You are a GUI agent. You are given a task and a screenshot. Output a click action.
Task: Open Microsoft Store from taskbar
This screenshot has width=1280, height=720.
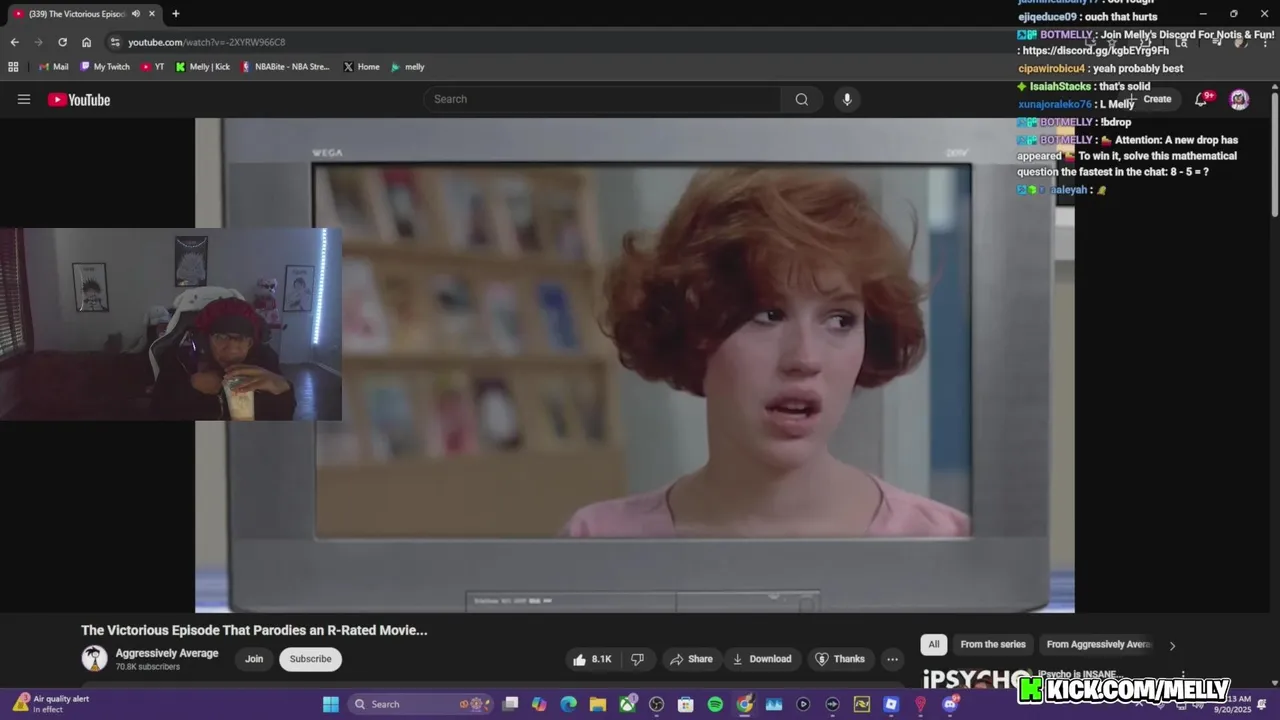click(686, 704)
